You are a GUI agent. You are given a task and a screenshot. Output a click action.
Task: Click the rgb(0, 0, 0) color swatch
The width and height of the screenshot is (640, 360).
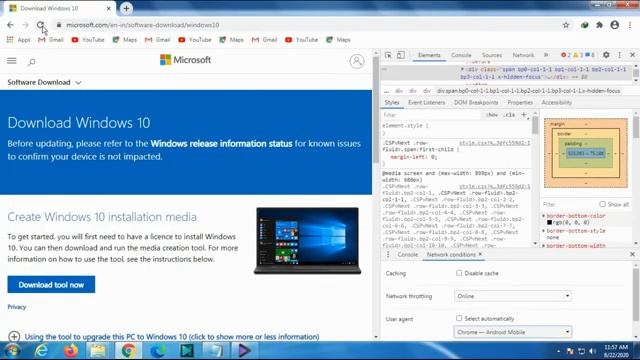pos(549,222)
